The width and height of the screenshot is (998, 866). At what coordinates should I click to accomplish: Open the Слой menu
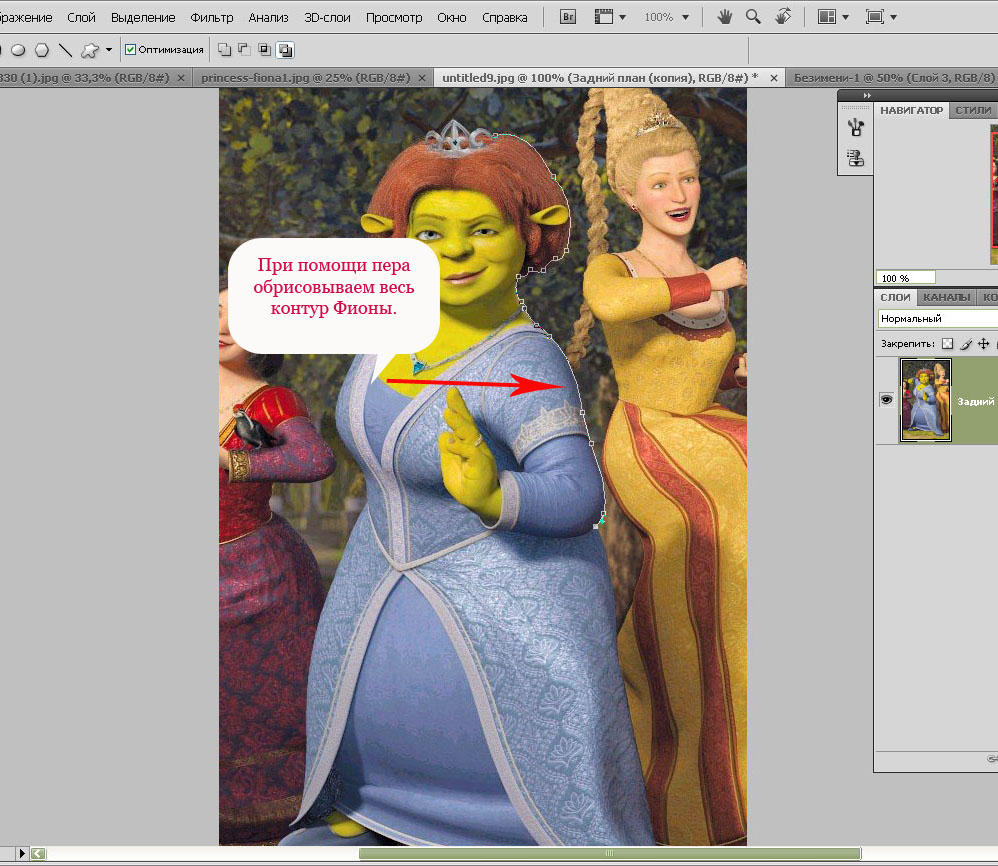[x=81, y=18]
